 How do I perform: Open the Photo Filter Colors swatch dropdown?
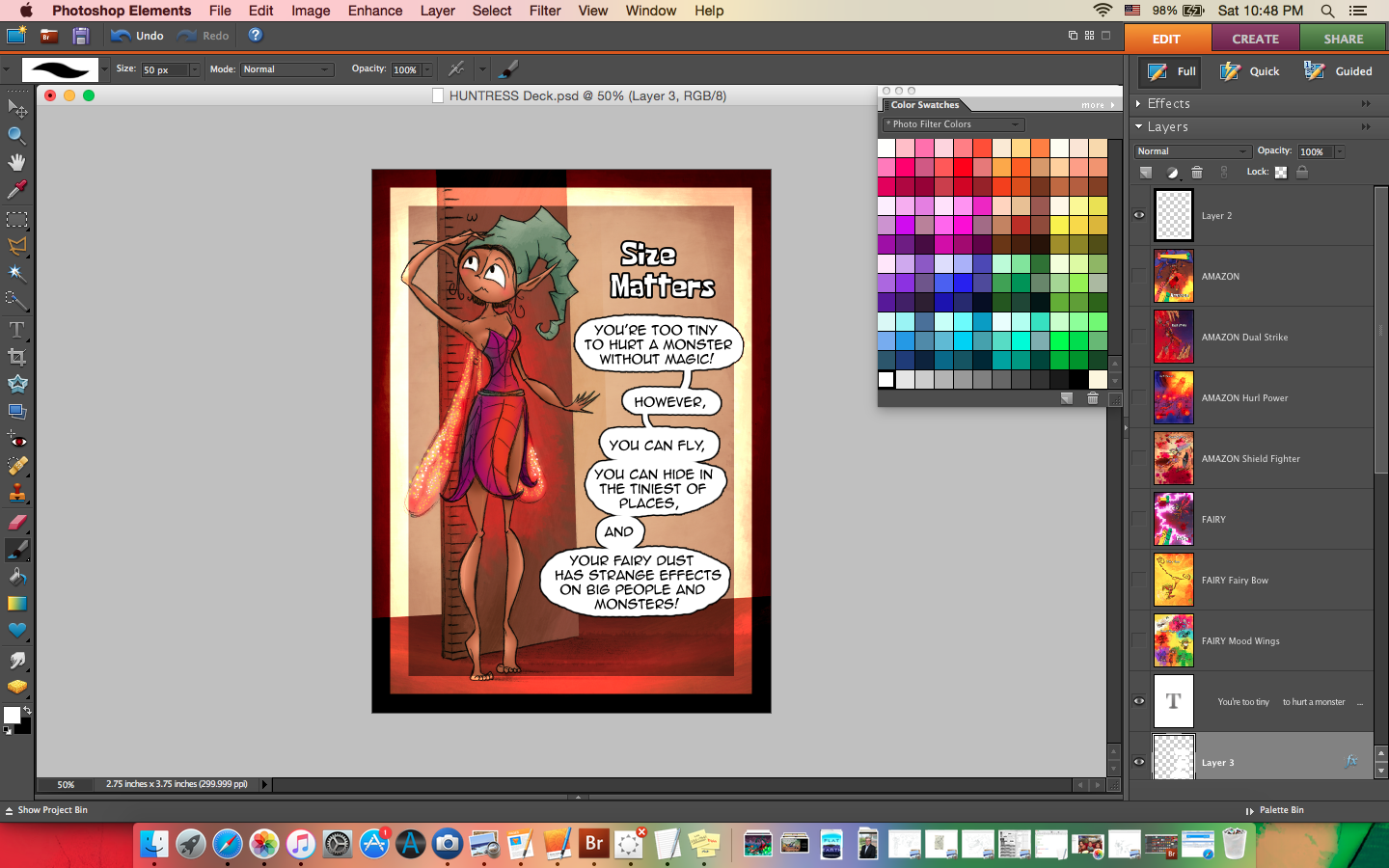click(x=953, y=124)
